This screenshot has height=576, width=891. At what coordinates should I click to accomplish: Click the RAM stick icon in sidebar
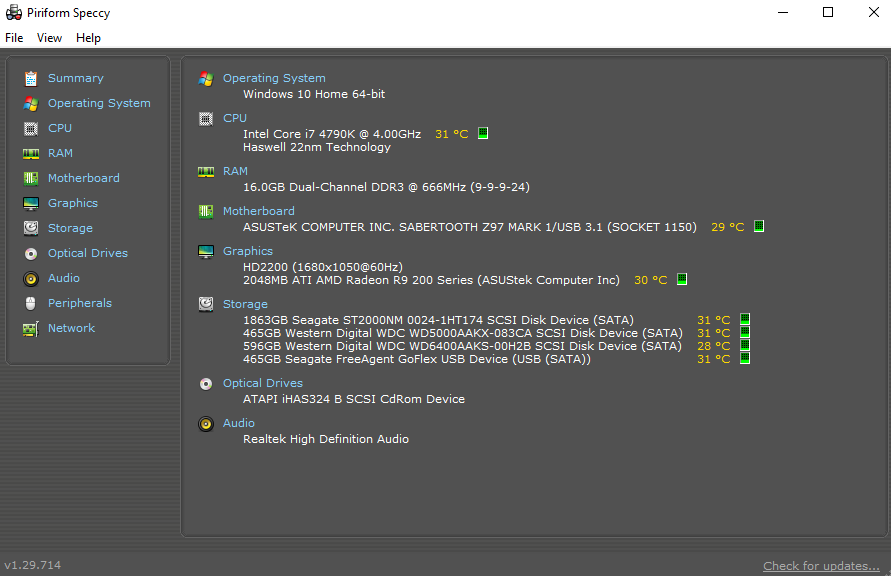[x=31, y=153]
